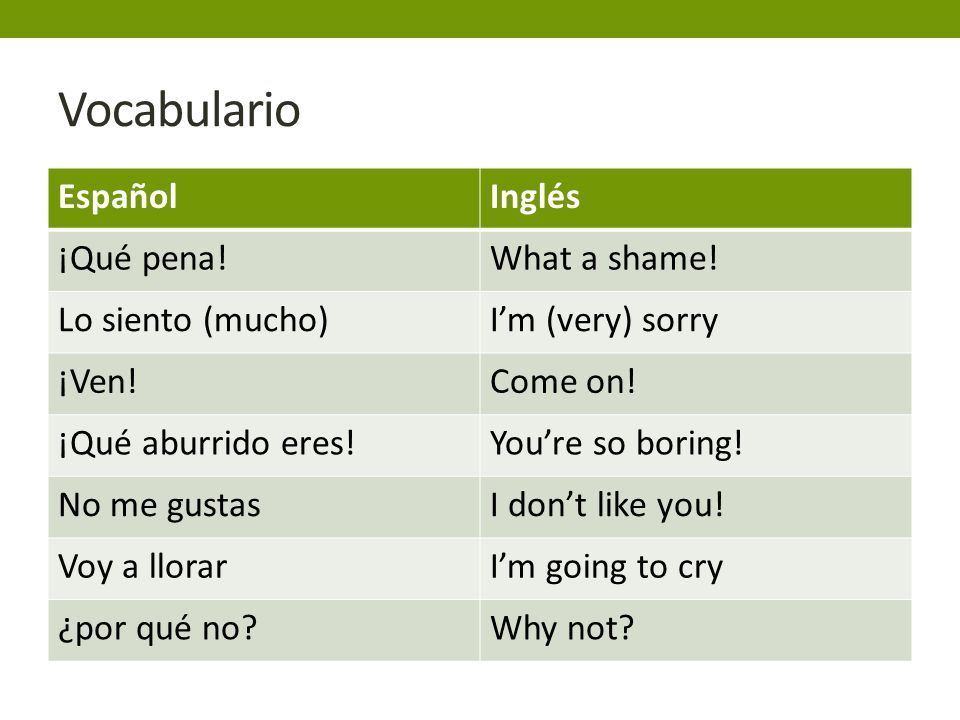
Task: Select the You're so boring! cell
Action: point(696,445)
